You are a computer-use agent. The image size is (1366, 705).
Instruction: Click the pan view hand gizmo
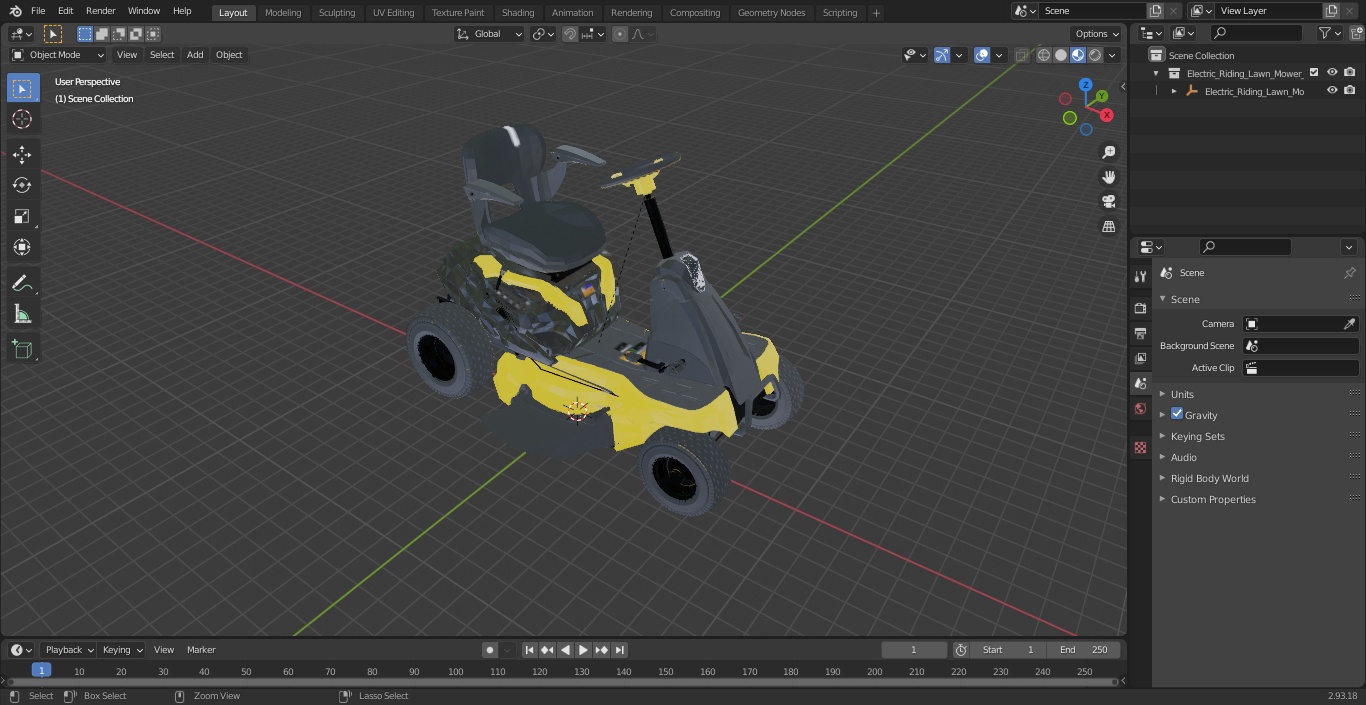coord(1108,177)
